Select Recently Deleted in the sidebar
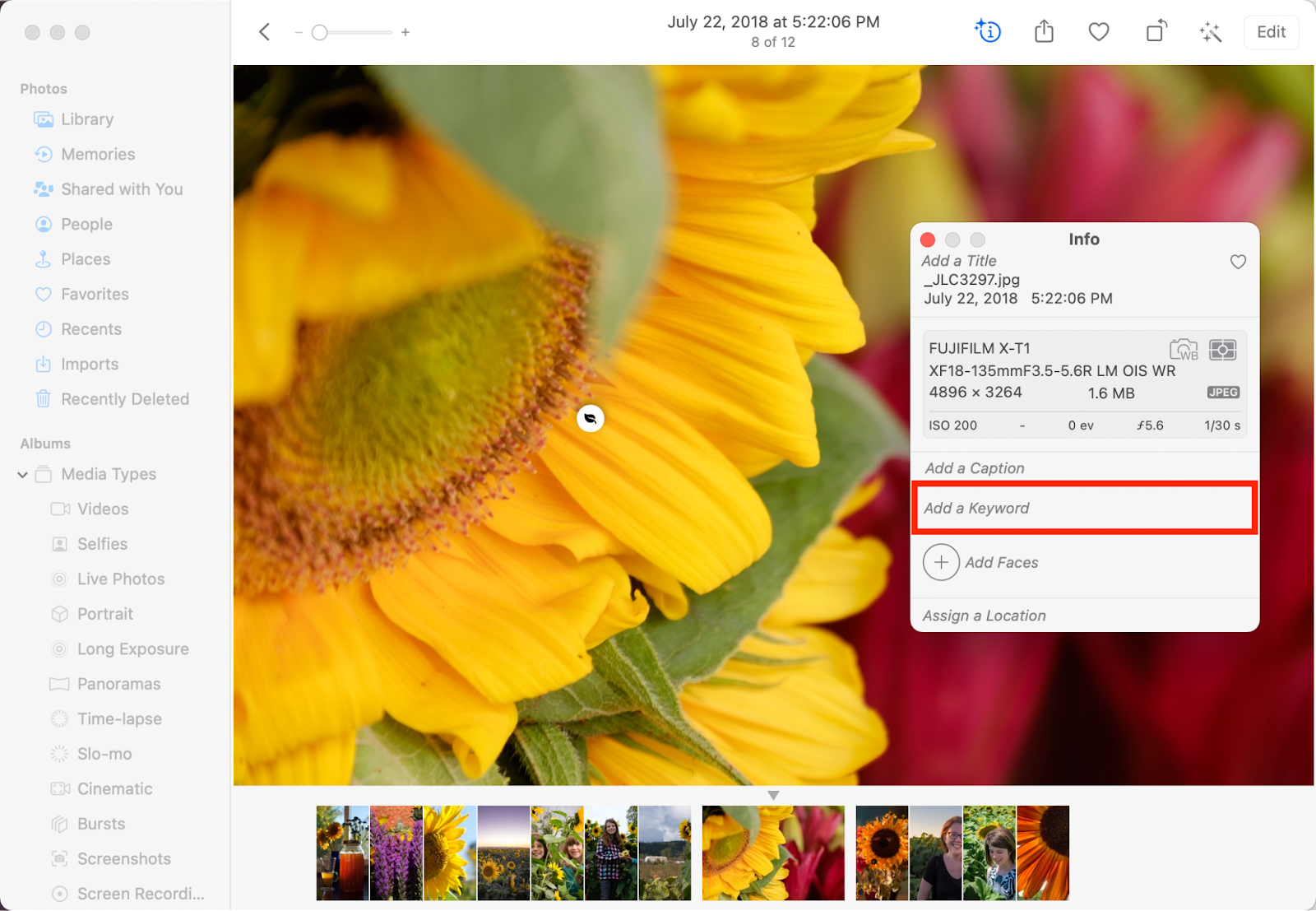The image size is (1316, 911). (x=124, y=399)
